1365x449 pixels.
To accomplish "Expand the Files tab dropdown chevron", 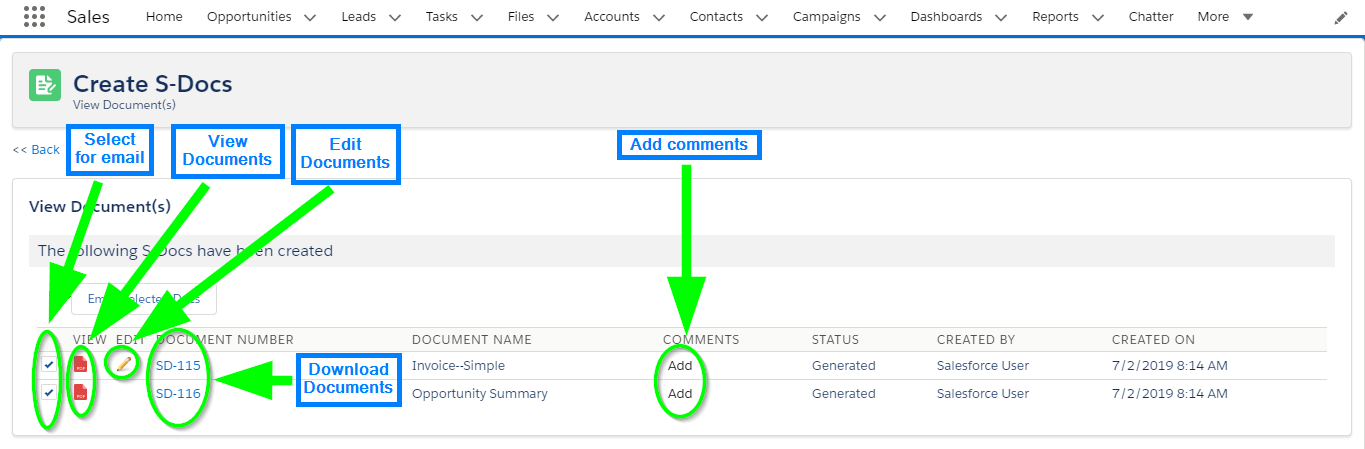I will pos(552,17).
